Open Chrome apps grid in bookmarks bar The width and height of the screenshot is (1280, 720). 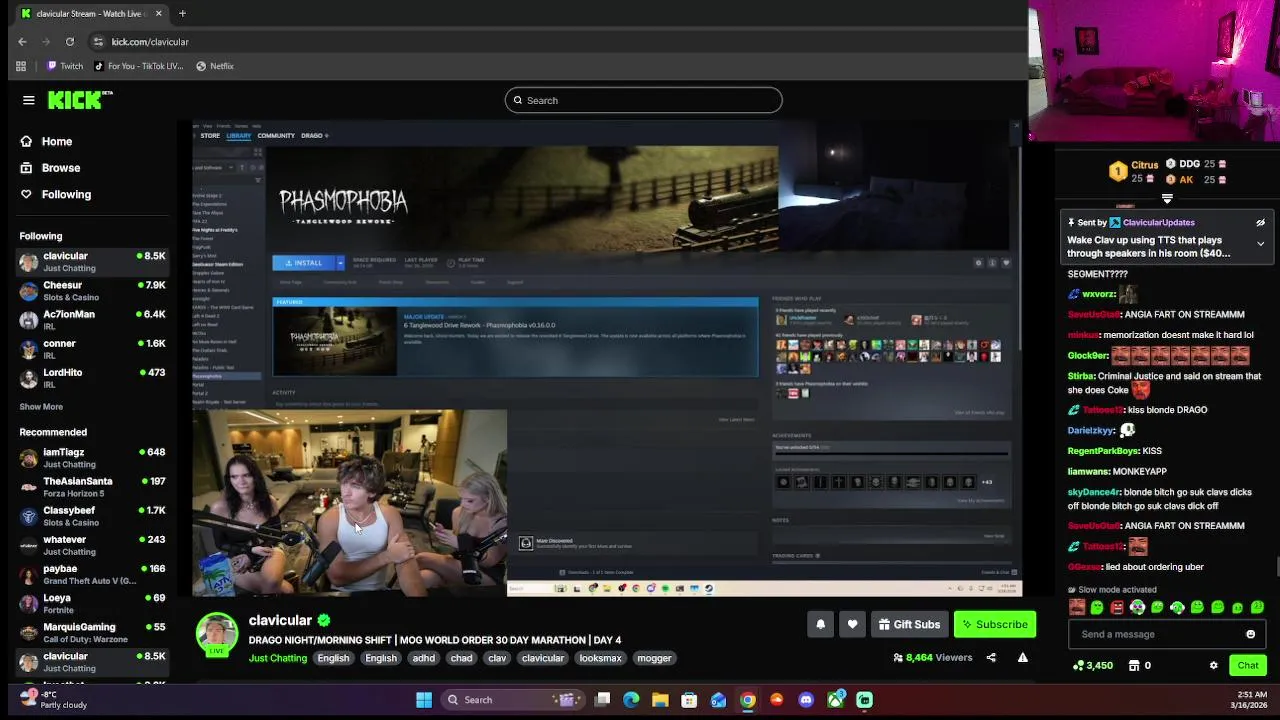pyautogui.click(x=21, y=66)
